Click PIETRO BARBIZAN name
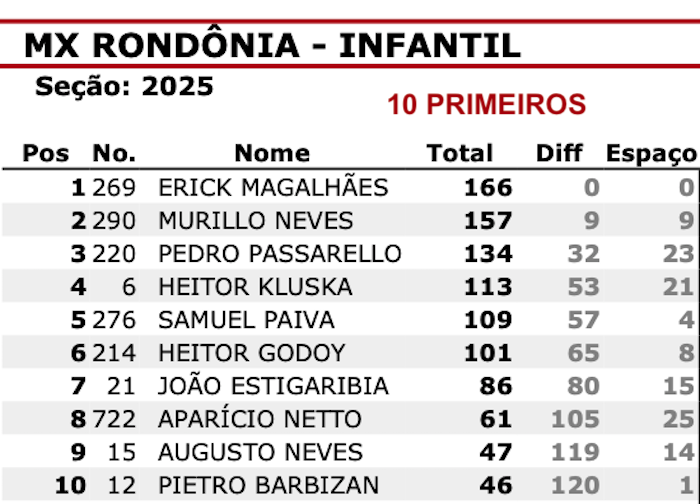Image resolution: width=700 pixels, height=504 pixels. coord(269,486)
